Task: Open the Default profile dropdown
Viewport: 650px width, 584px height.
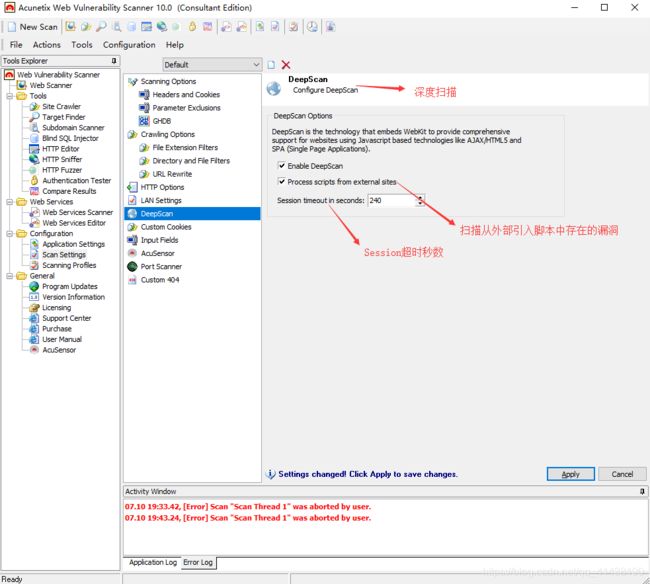Action: coord(212,65)
